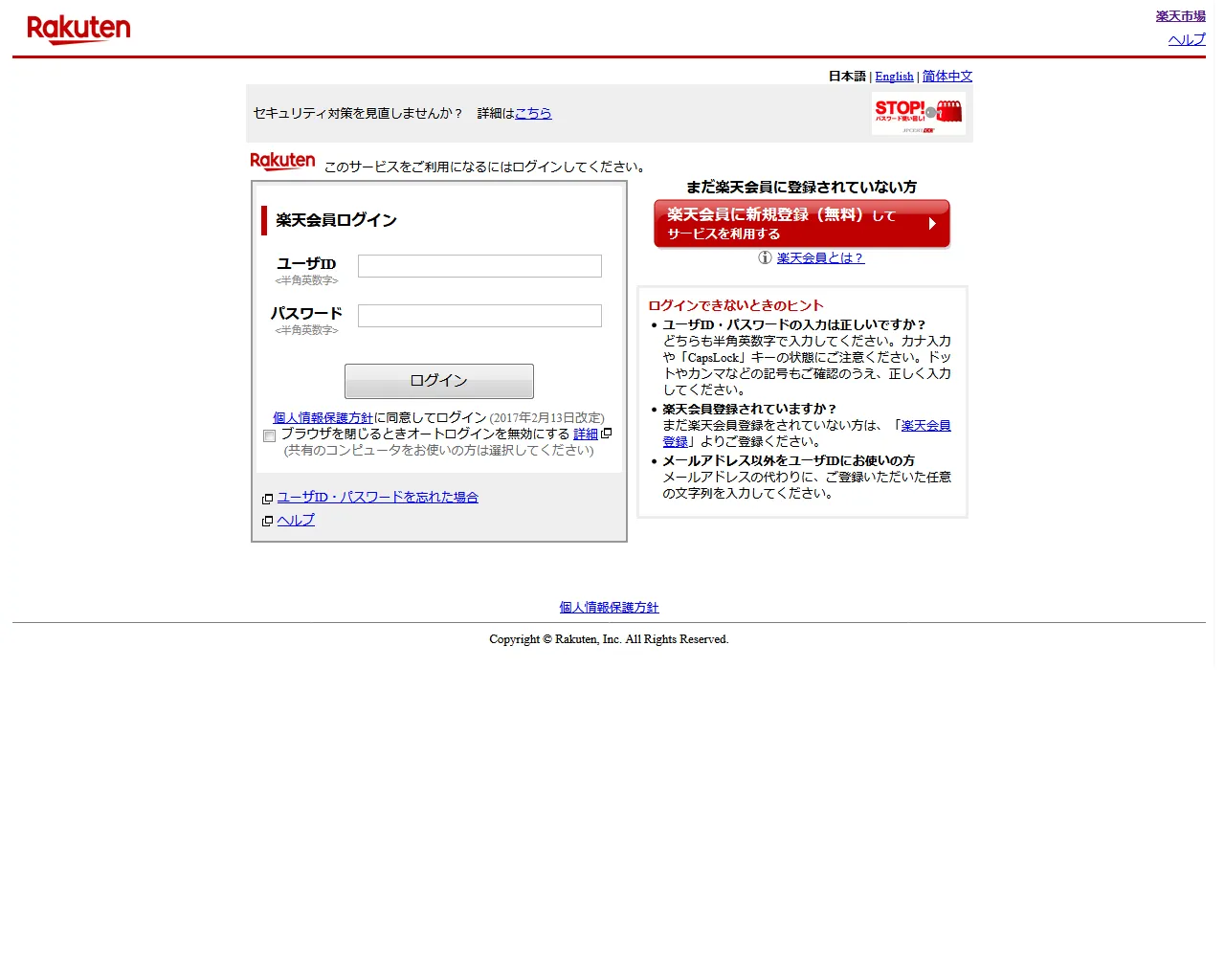Open ユーザID・パスワードを忘れた場合 link
The width and height of the screenshot is (1225, 980).
tap(377, 497)
